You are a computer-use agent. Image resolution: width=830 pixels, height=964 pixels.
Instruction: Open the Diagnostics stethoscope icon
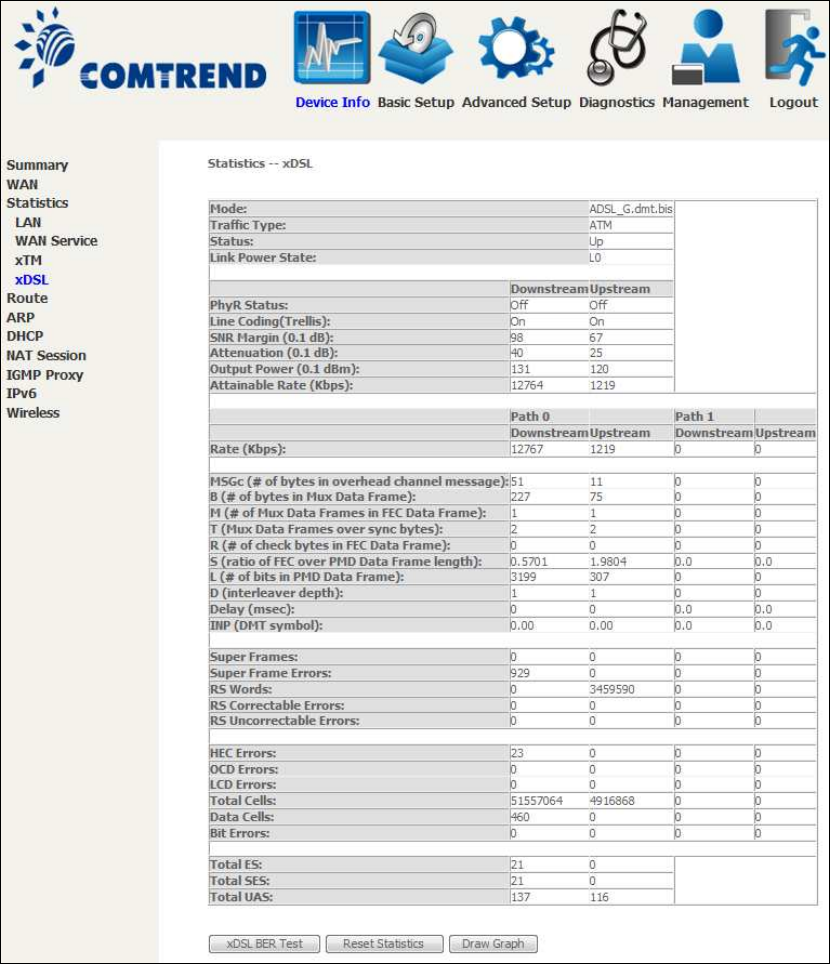point(617,48)
